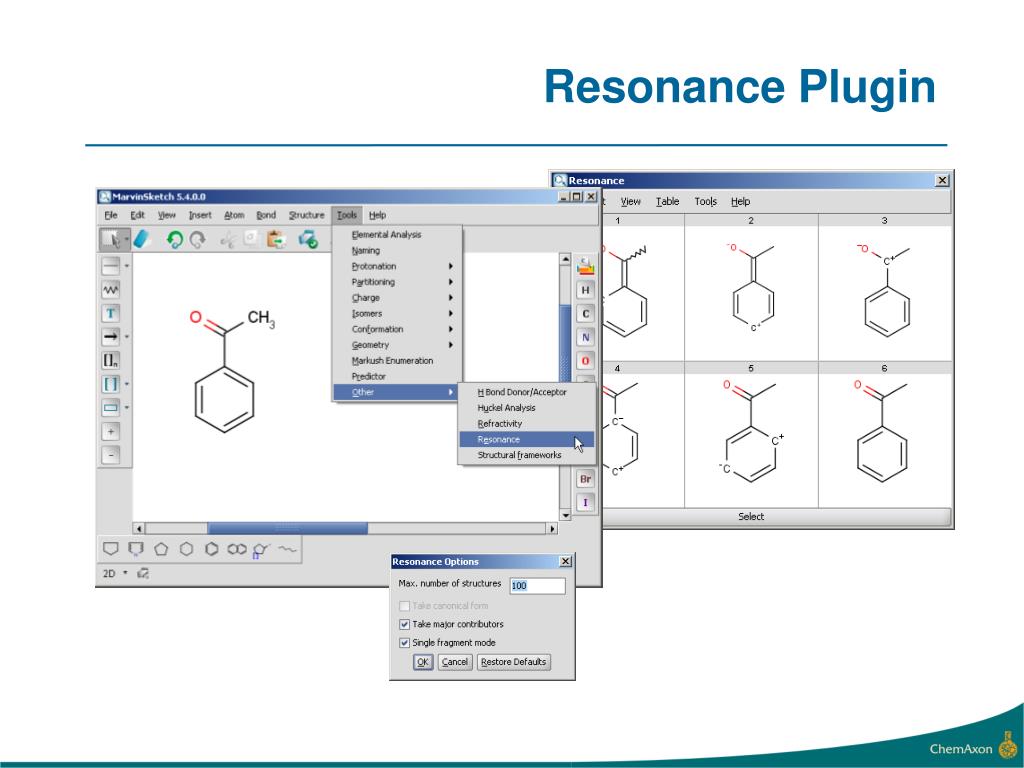Expand the Partitioning submenu
This screenshot has height=768, width=1024.
(x=397, y=282)
